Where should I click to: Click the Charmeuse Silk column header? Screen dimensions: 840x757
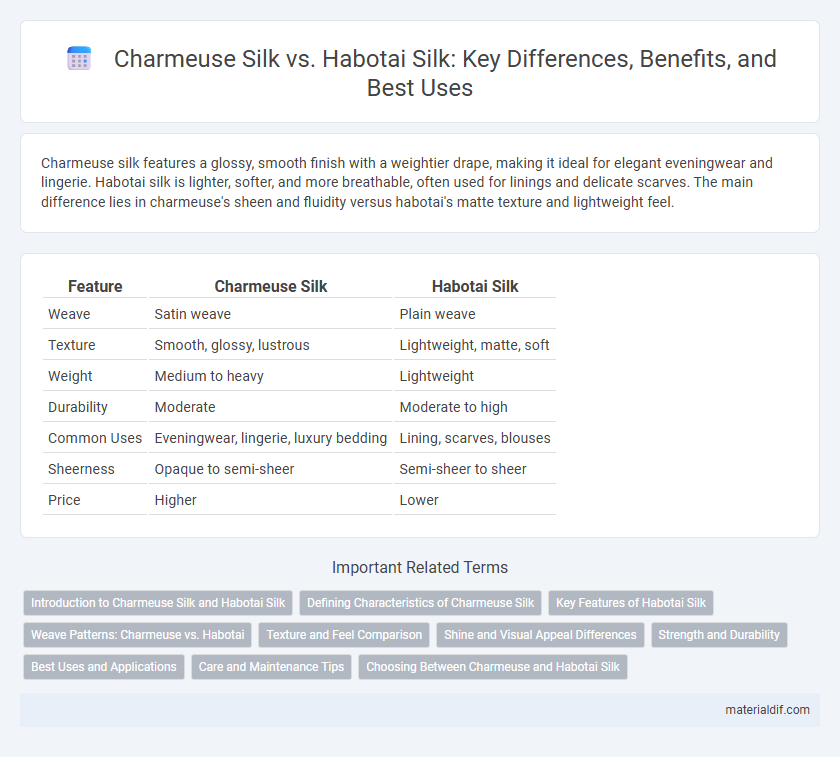[271, 287]
